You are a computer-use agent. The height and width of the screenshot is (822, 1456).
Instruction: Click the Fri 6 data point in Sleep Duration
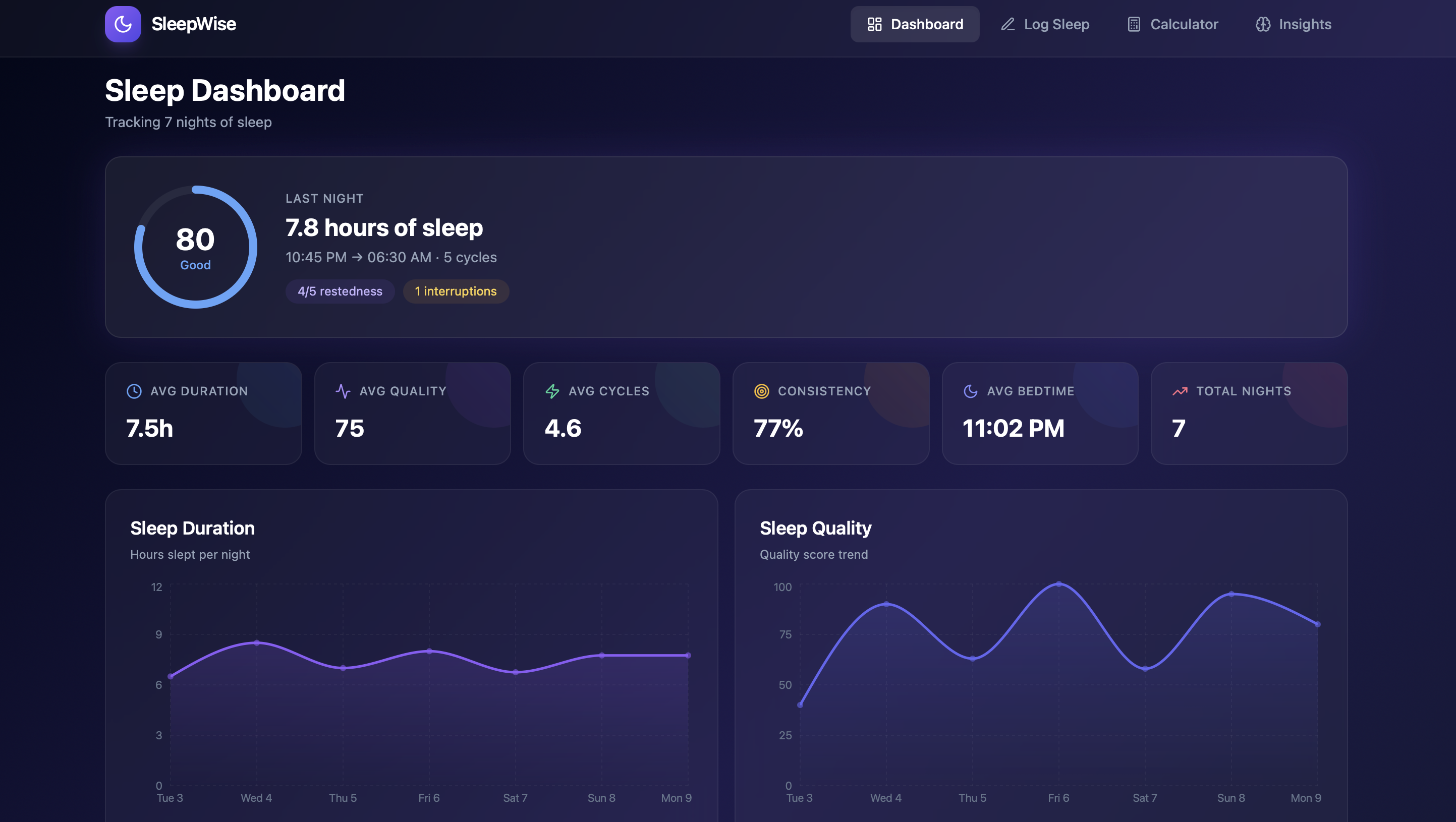tap(429, 652)
